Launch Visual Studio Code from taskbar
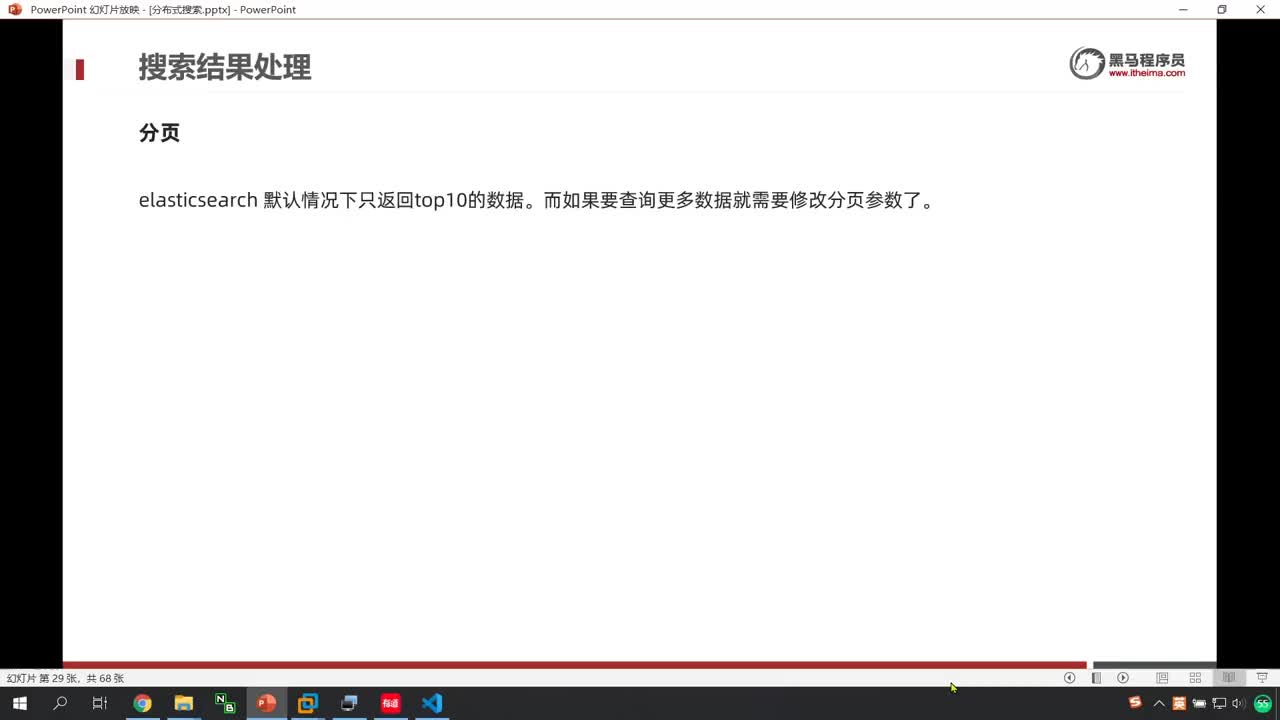The height and width of the screenshot is (720, 1280). 432,703
